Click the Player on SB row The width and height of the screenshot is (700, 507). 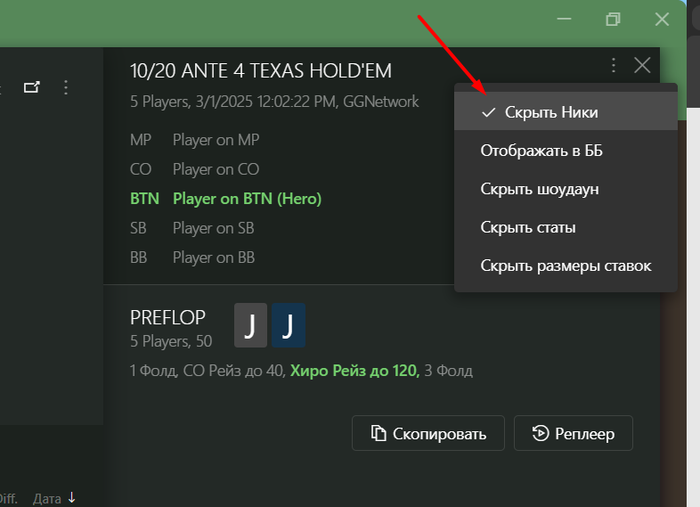click(x=213, y=228)
